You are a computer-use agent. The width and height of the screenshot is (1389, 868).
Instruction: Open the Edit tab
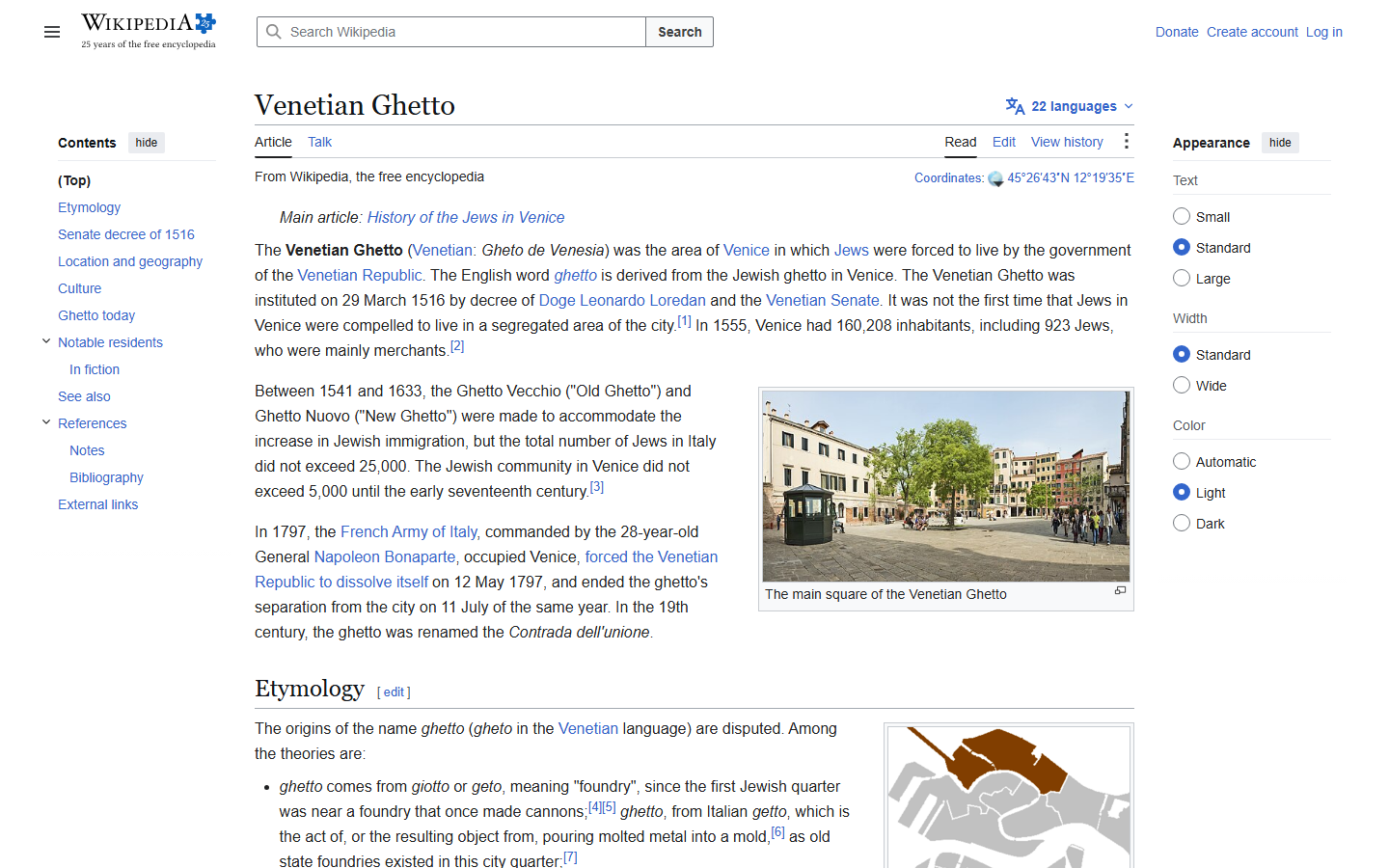1004,142
